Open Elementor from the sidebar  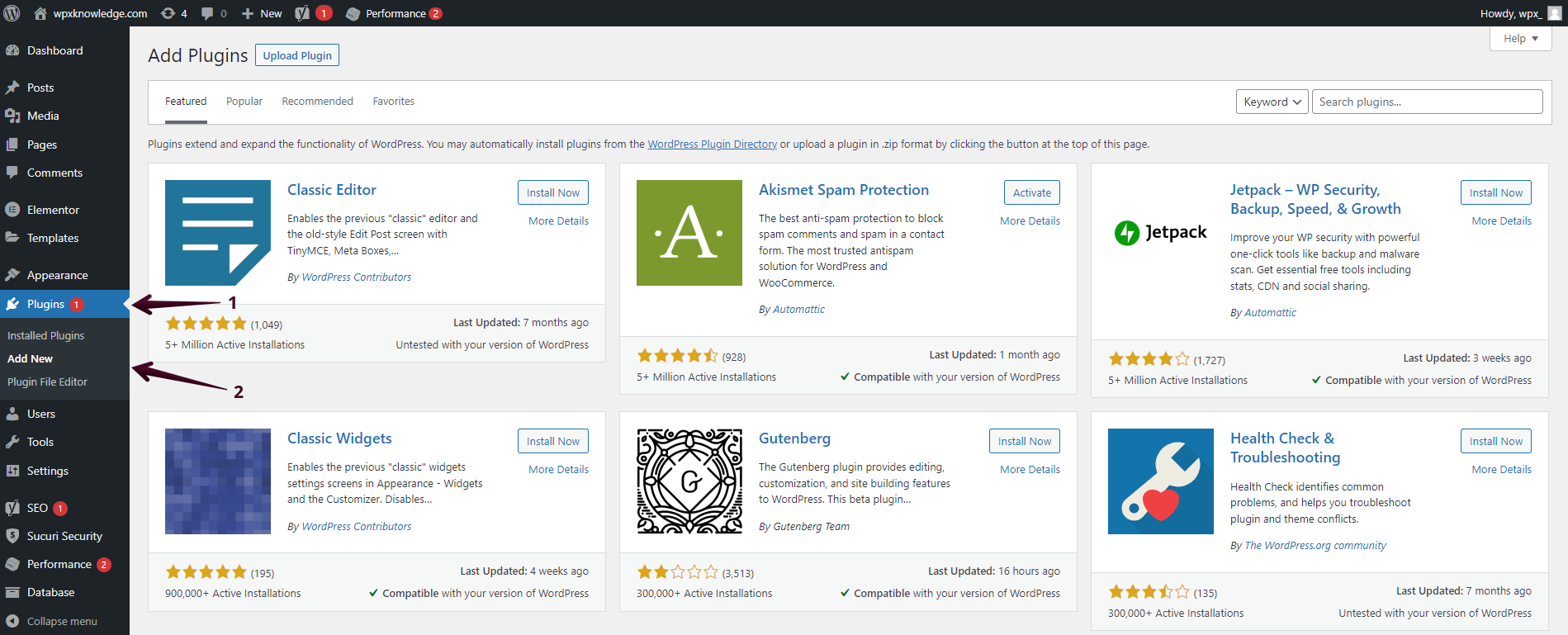click(x=53, y=210)
